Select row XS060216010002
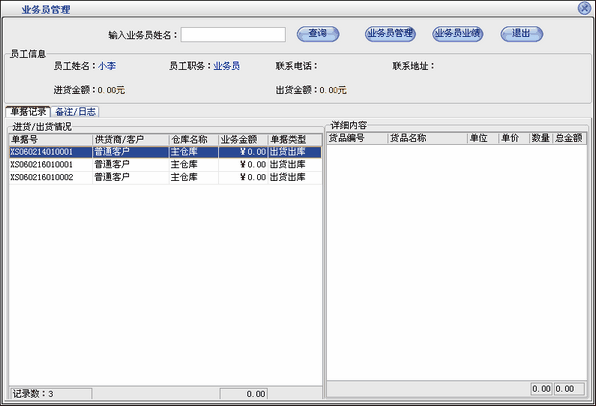The image size is (596, 406). coord(165,177)
